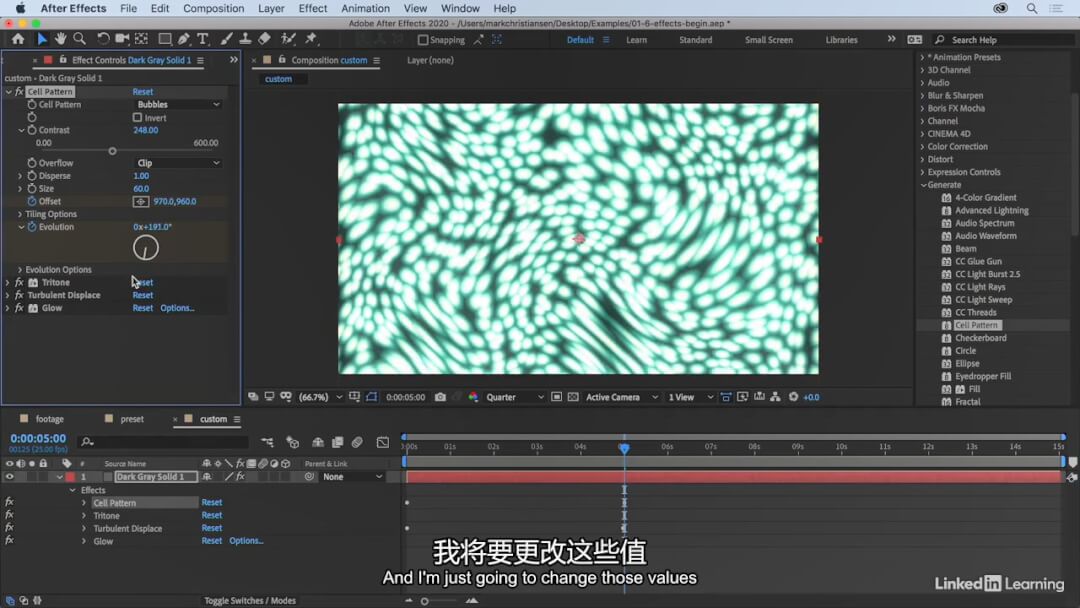Select the Zoom magnifier tool
The width and height of the screenshot is (1080, 608).
click(x=80, y=39)
